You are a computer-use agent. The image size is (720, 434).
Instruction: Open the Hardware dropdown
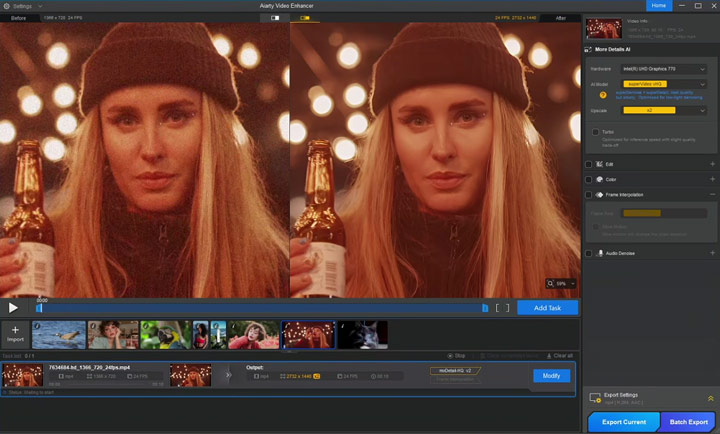coord(664,69)
